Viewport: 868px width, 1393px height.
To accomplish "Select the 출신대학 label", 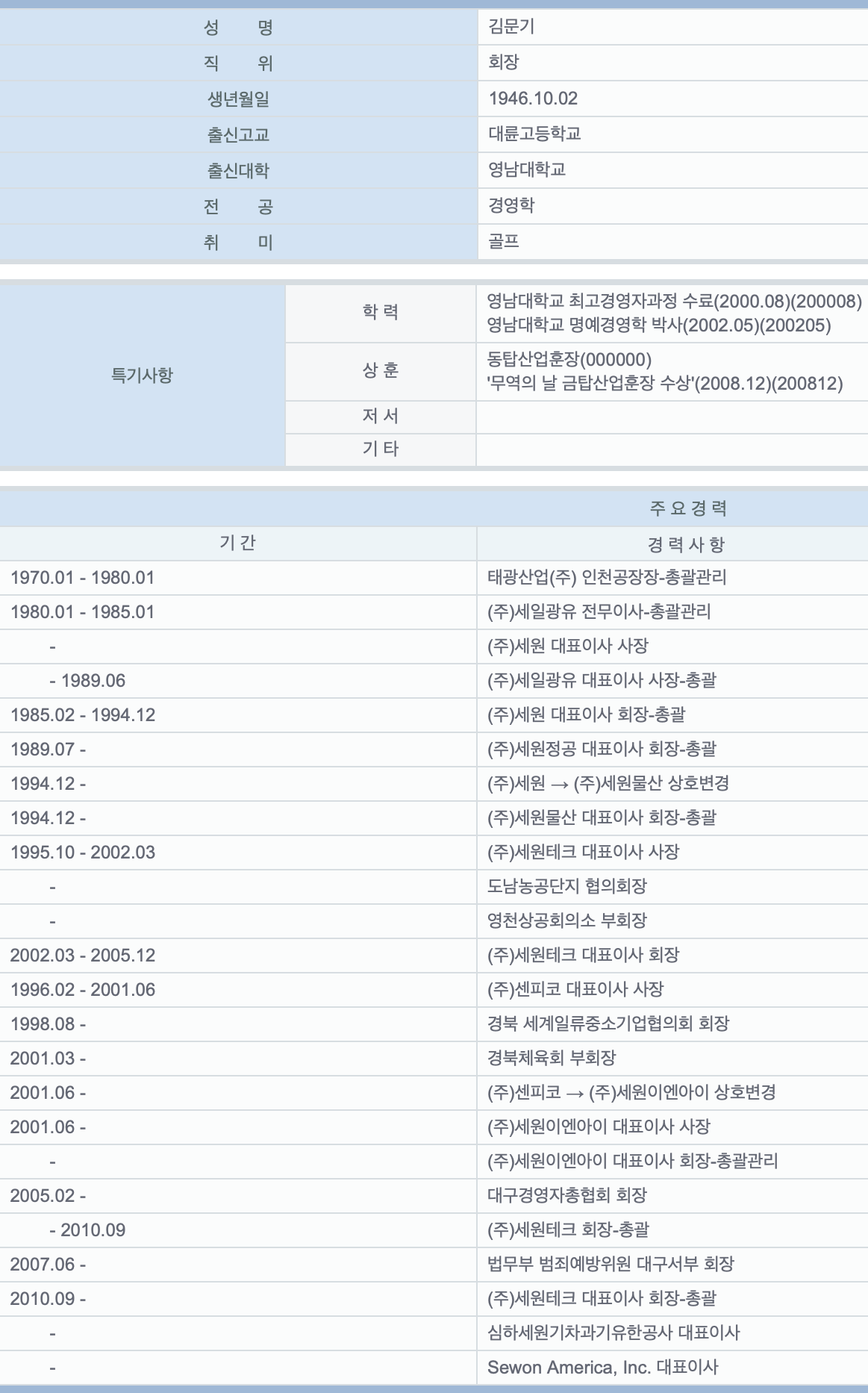I will click(x=238, y=171).
